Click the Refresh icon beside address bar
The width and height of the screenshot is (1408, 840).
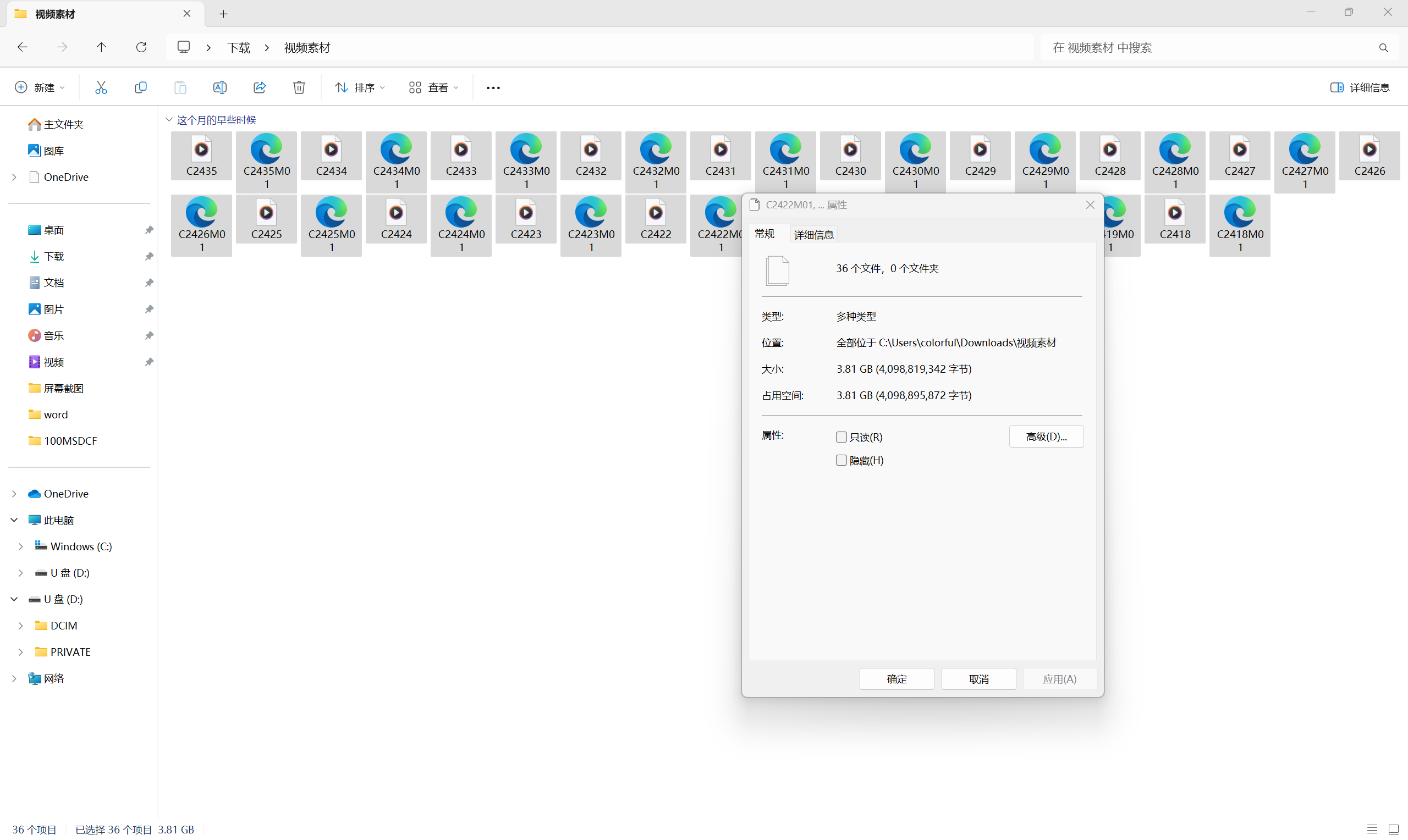pos(141,47)
